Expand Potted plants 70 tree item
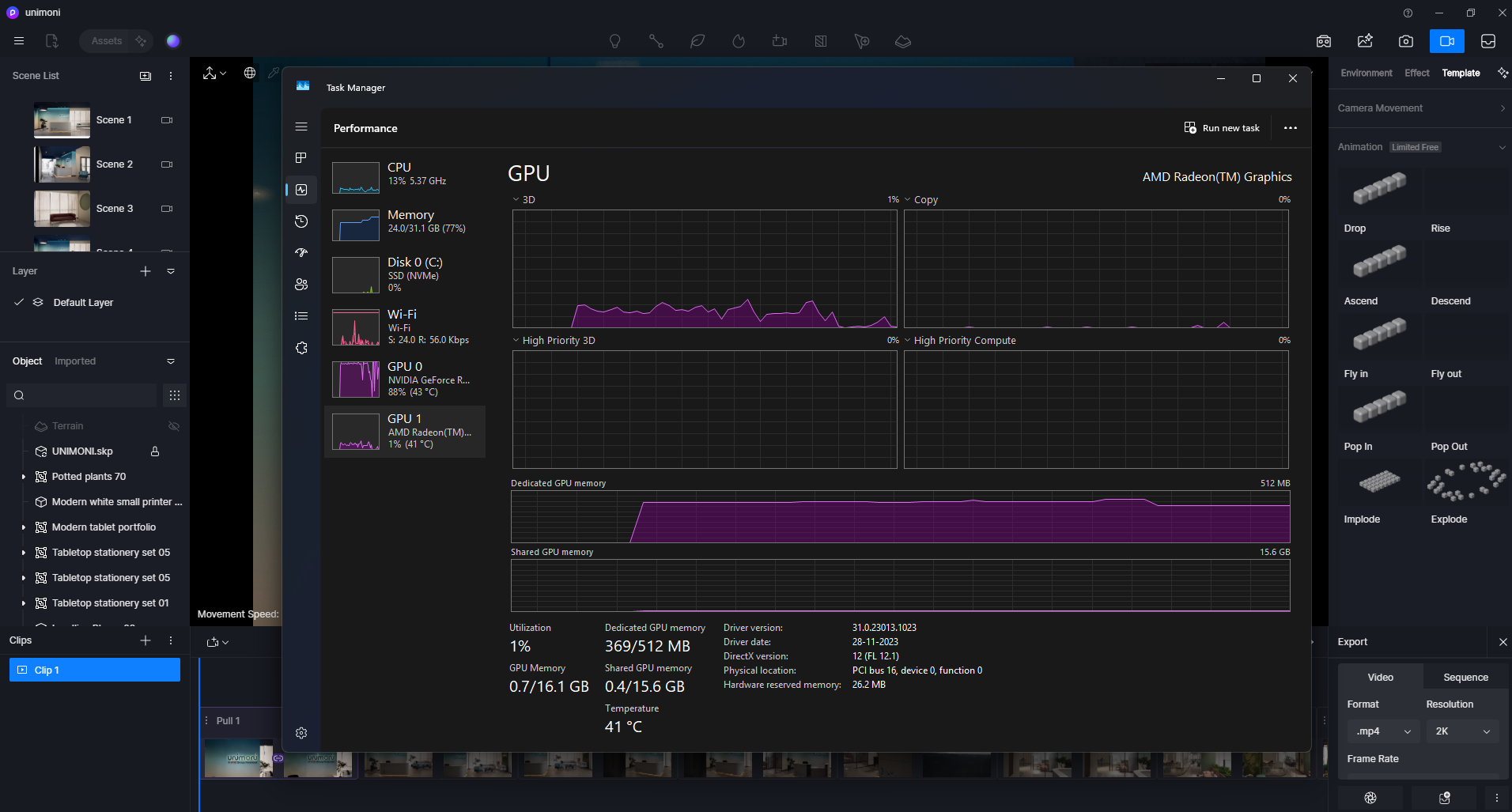 [x=24, y=477]
